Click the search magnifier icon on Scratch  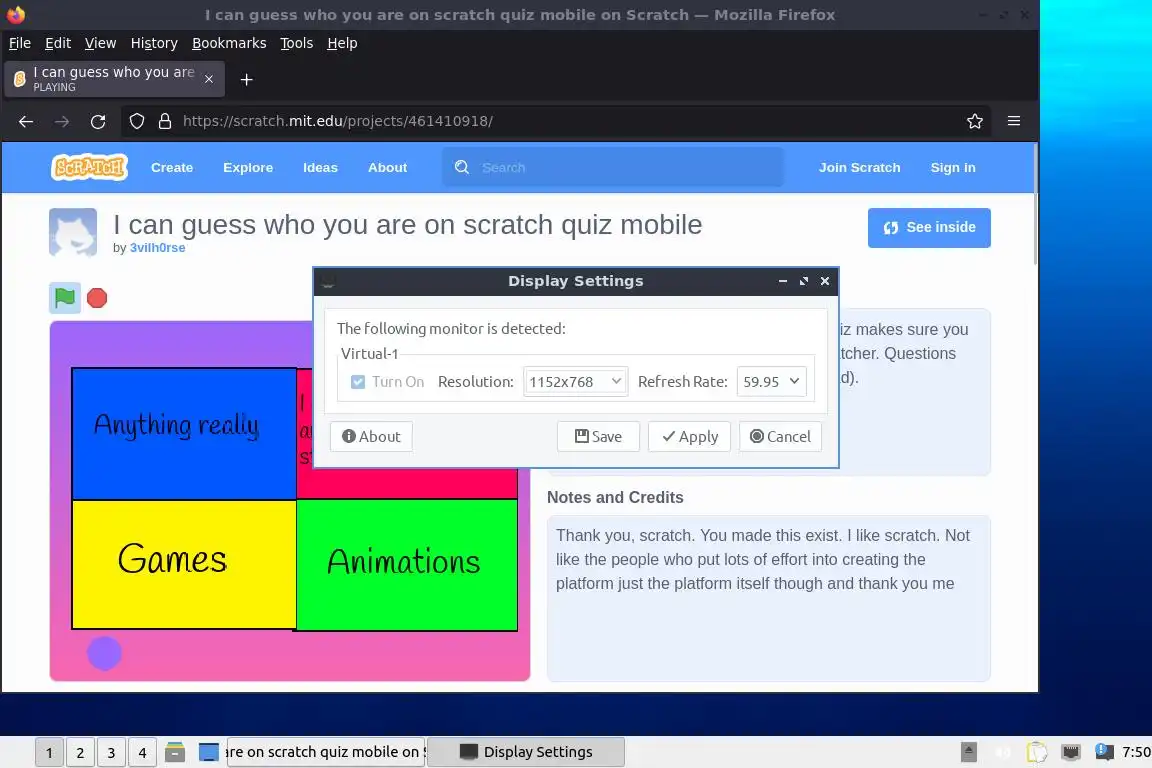pos(461,168)
